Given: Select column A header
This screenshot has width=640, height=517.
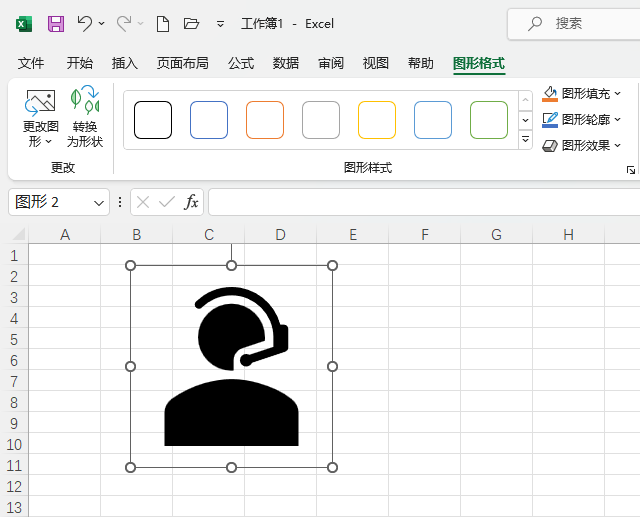Looking at the screenshot, I should click(64, 235).
